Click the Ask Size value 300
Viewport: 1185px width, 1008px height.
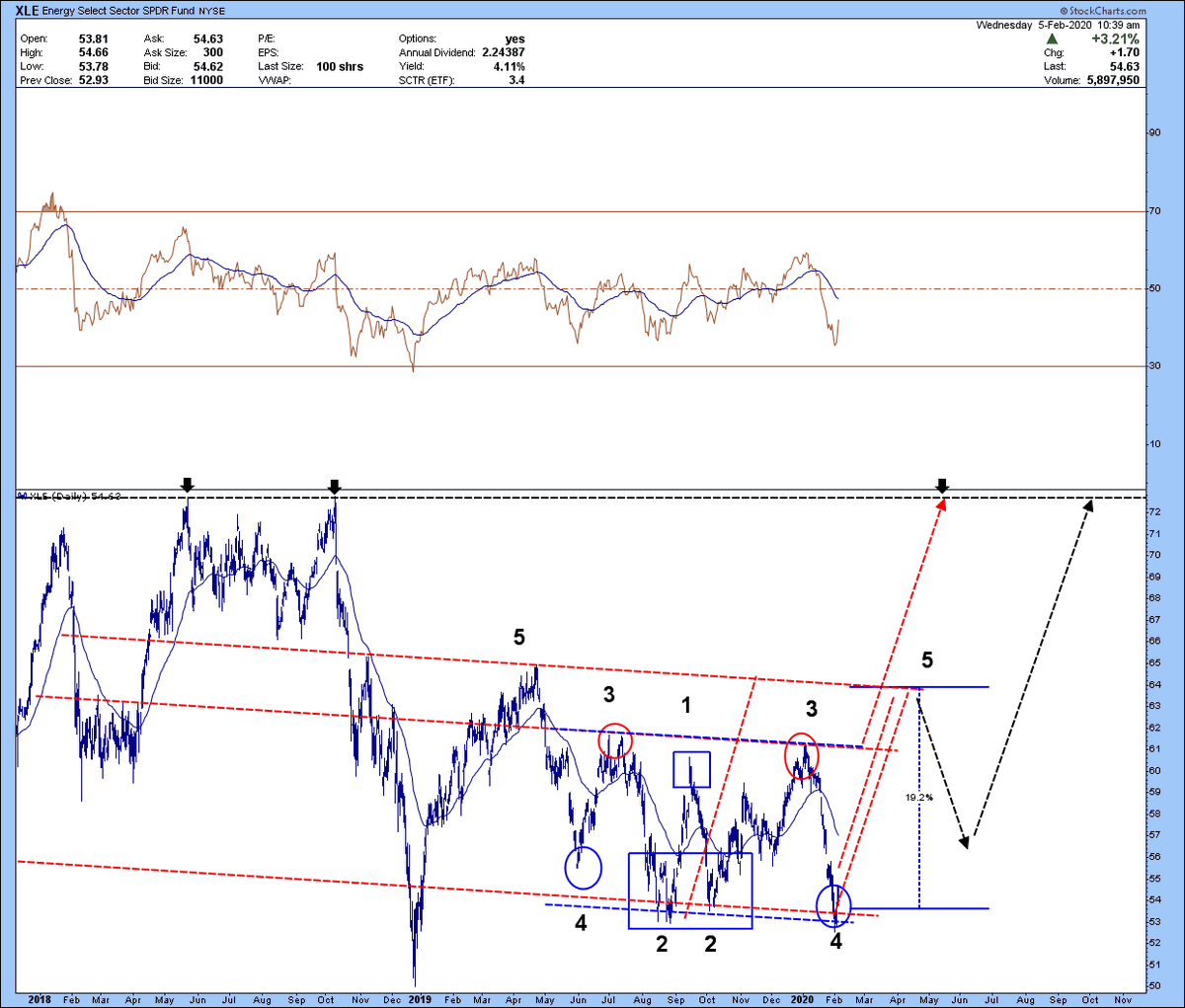click(x=212, y=53)
